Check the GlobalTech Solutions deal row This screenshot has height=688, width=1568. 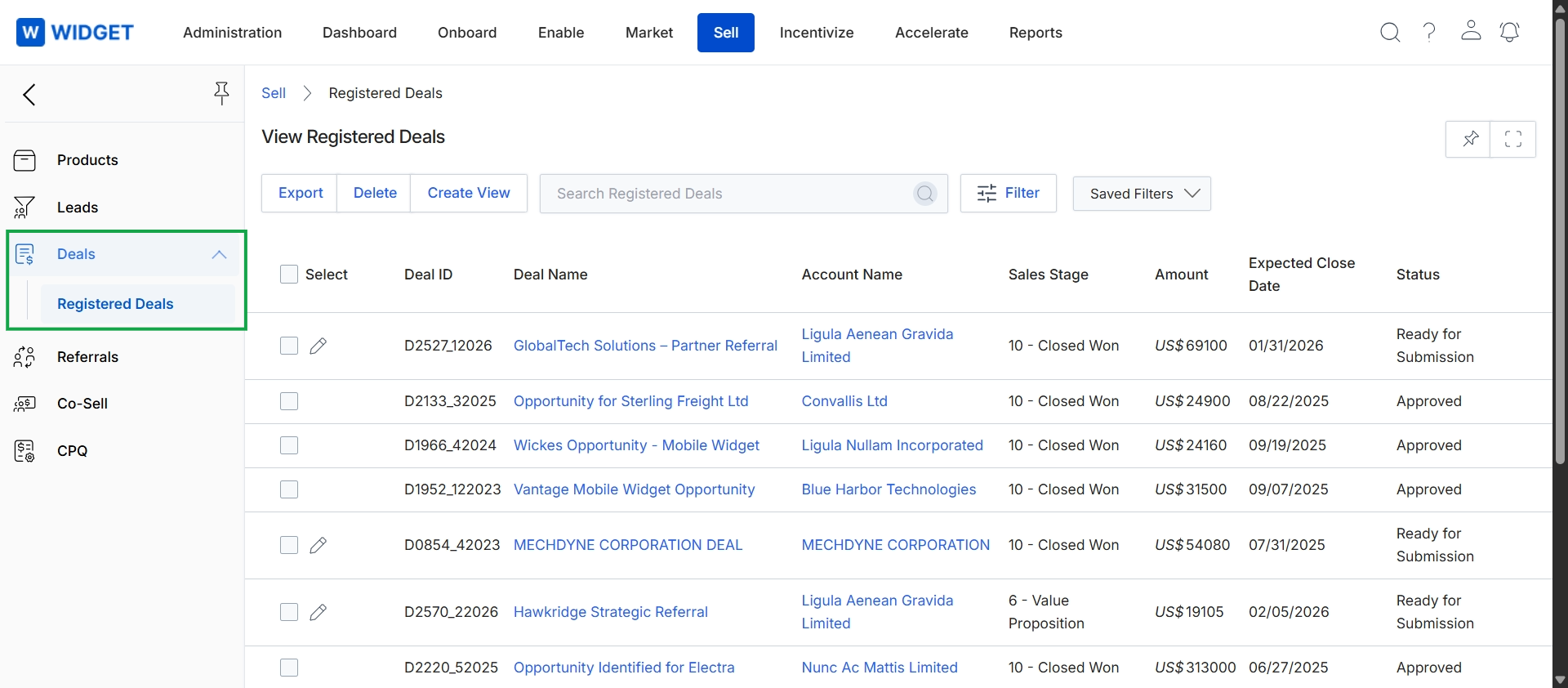(x=289, y=346)
